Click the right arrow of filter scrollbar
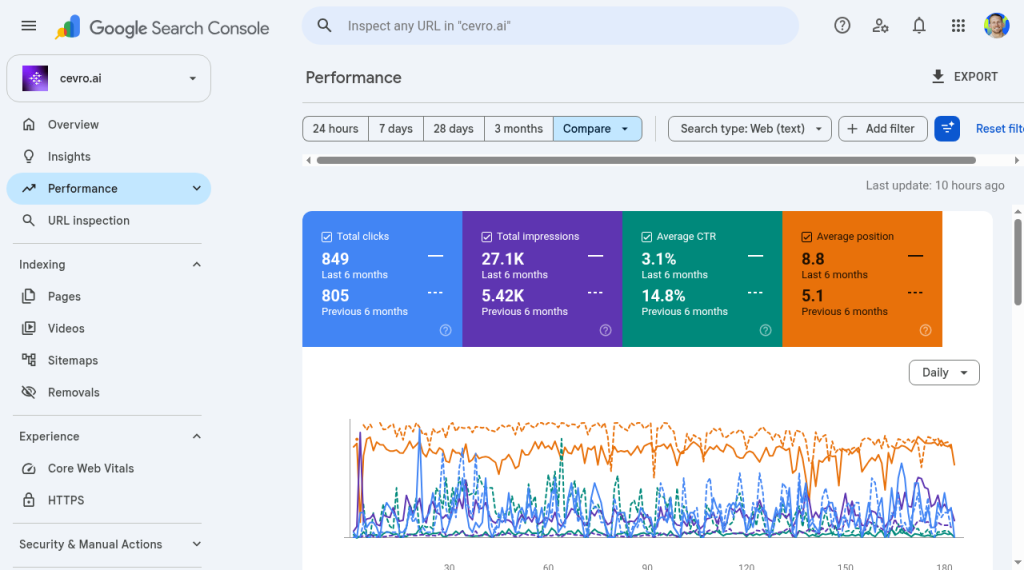Image resolution: width=1024 pixels, height=570 pixels. point(1016,160)
